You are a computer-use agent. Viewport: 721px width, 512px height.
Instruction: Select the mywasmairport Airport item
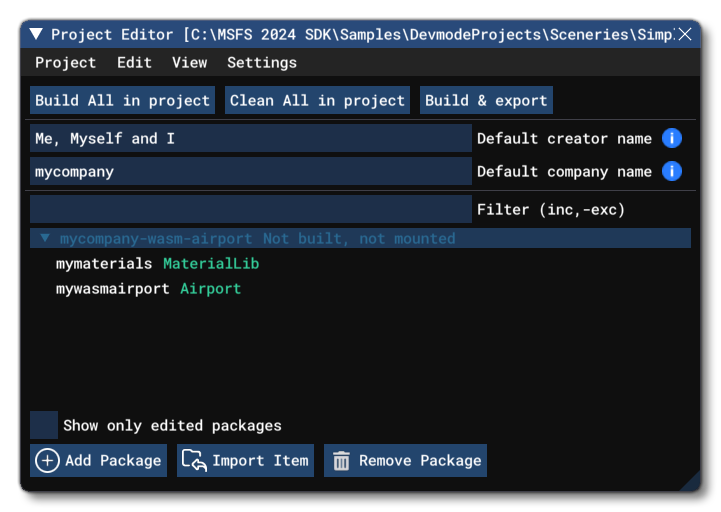148,289
